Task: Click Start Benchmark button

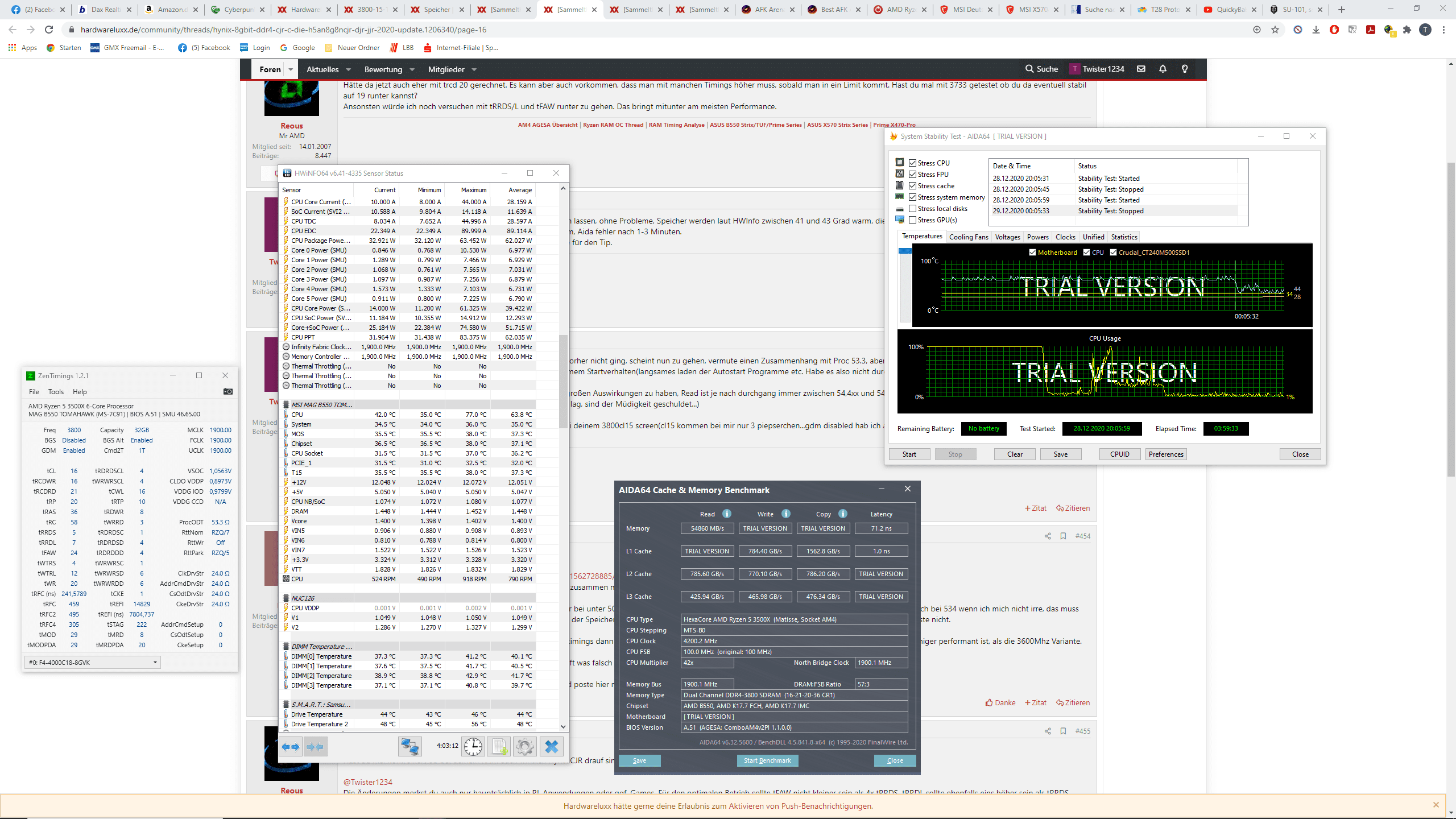Action: tap(767, 760)
